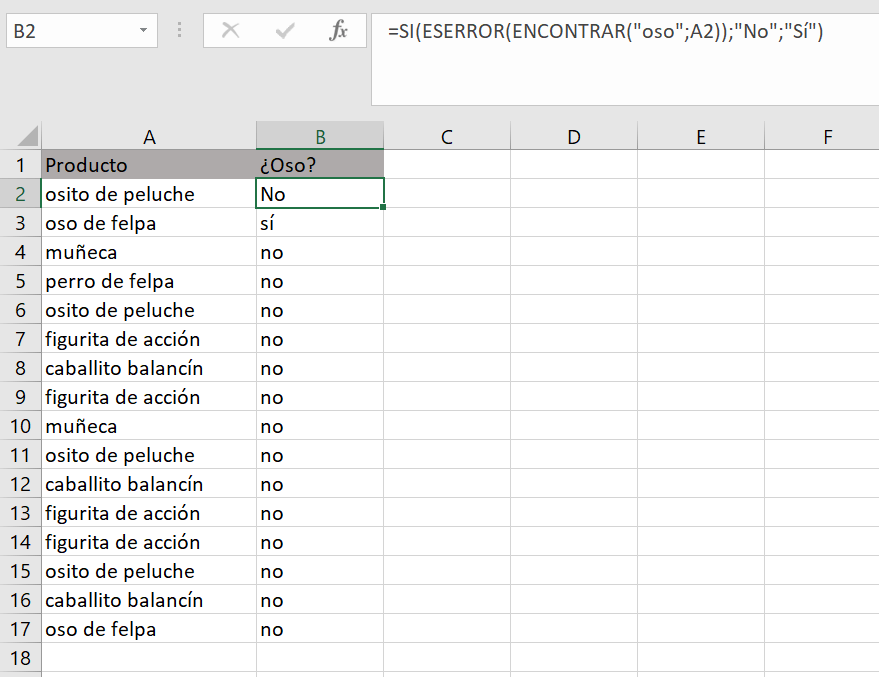879x677 pixels.
Task: Select column D header
Action: pos(574,136)
